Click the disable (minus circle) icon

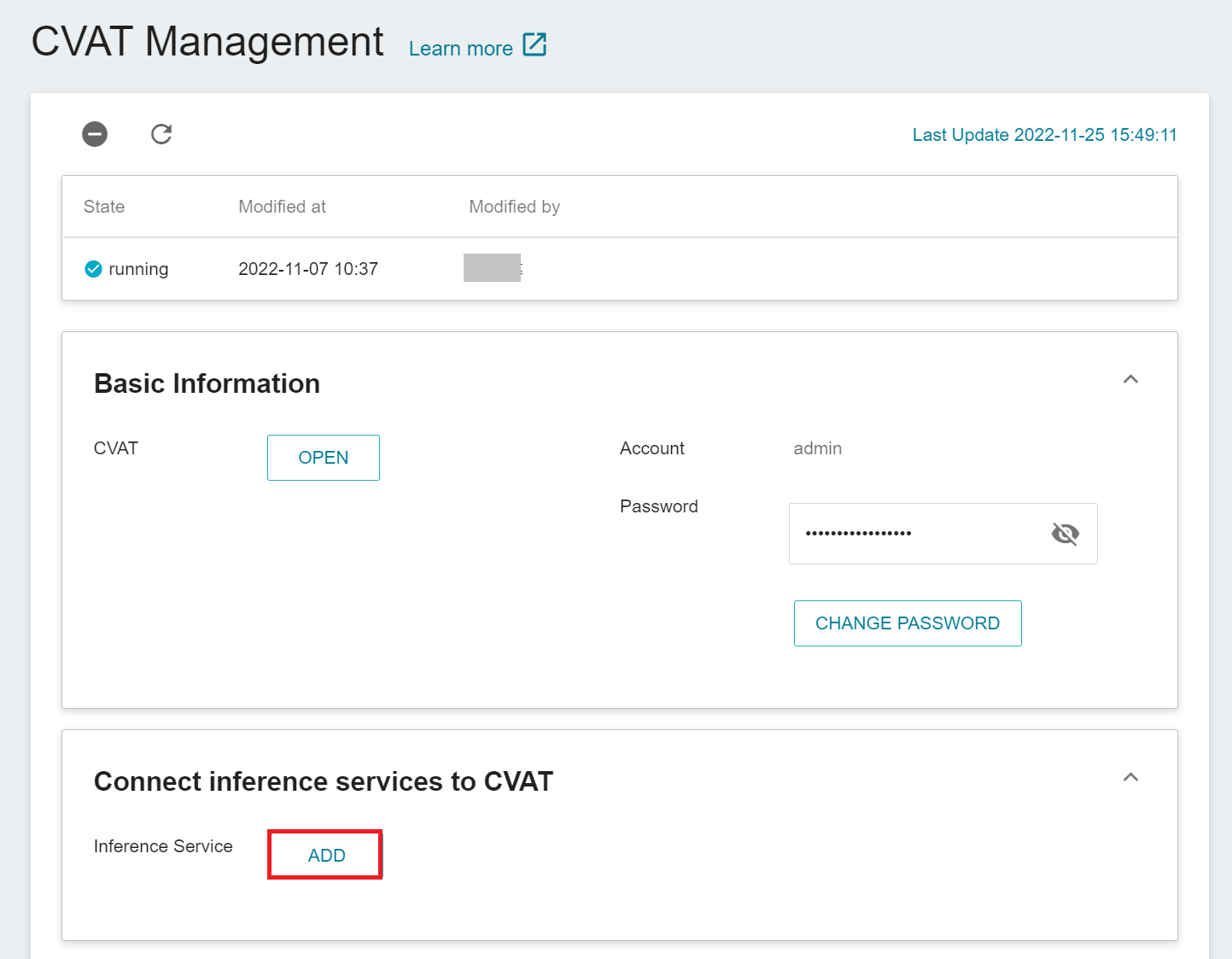(x=95, y=134)
